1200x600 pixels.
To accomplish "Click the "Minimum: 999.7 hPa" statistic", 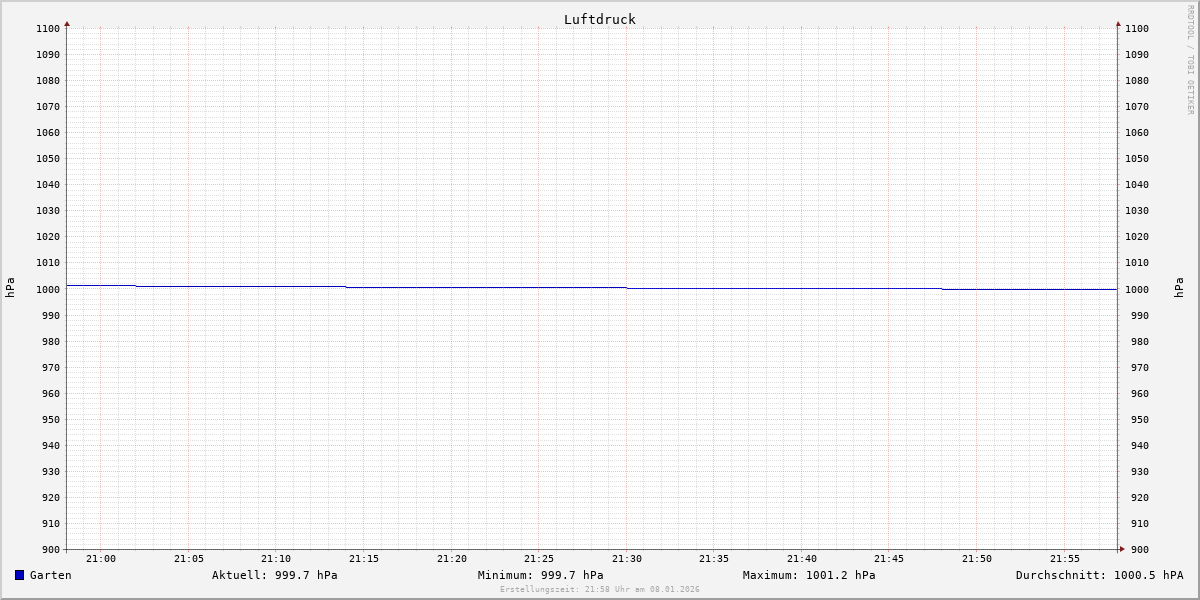I will (540, 575).
